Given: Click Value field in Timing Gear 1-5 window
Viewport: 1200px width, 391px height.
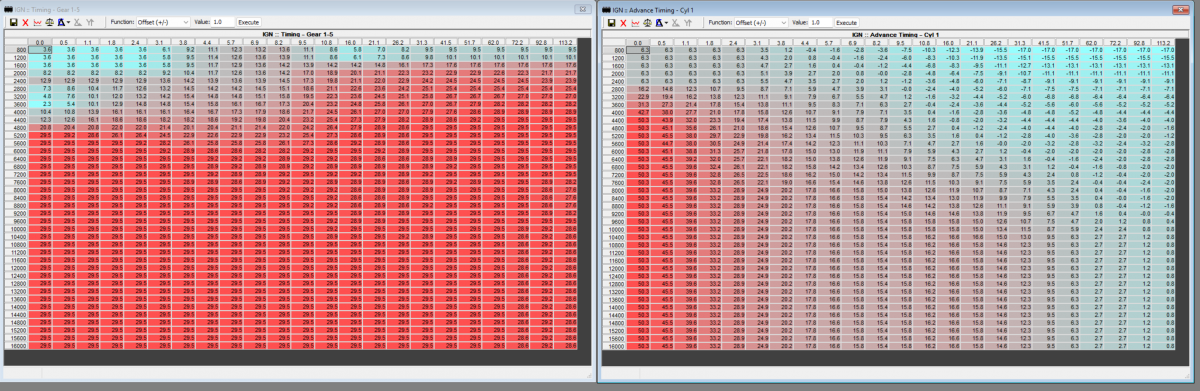Looking at the screenshot, I should coord(222,22).
